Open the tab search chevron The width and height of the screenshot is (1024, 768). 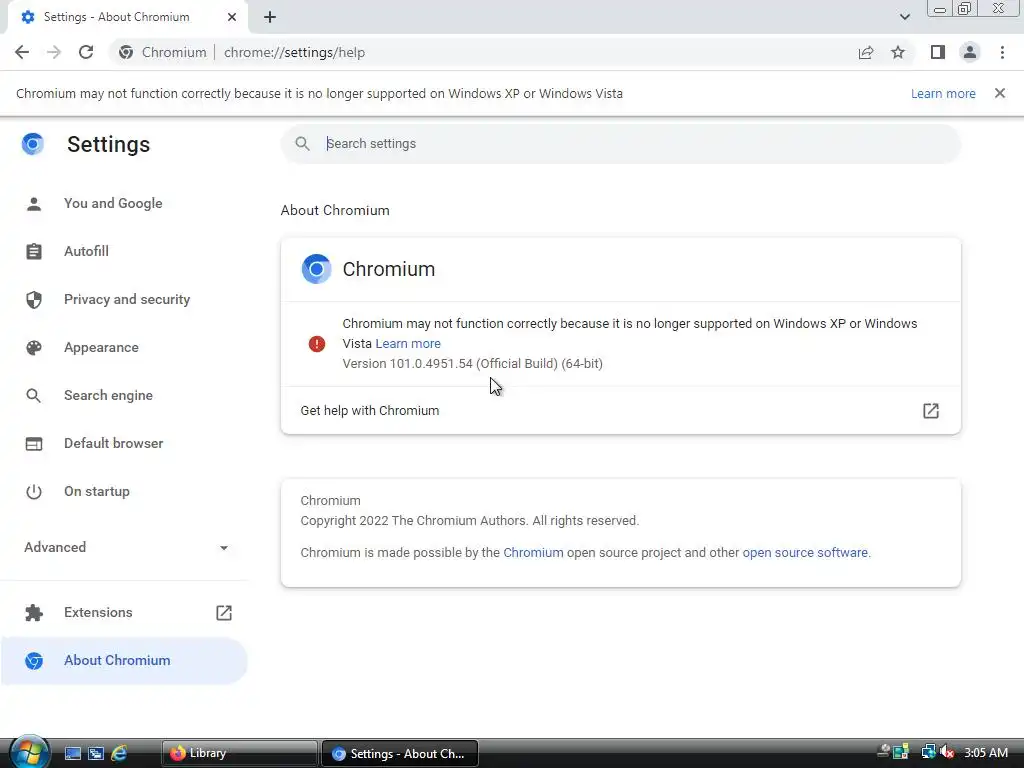[904, 17]
